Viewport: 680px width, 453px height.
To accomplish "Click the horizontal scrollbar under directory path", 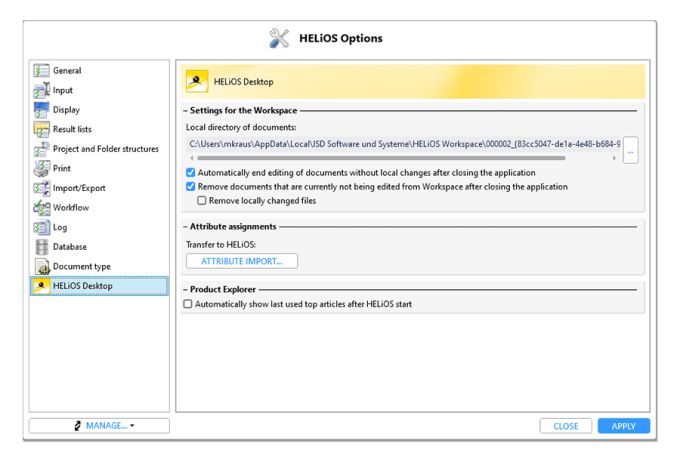I will pos(381,158).
